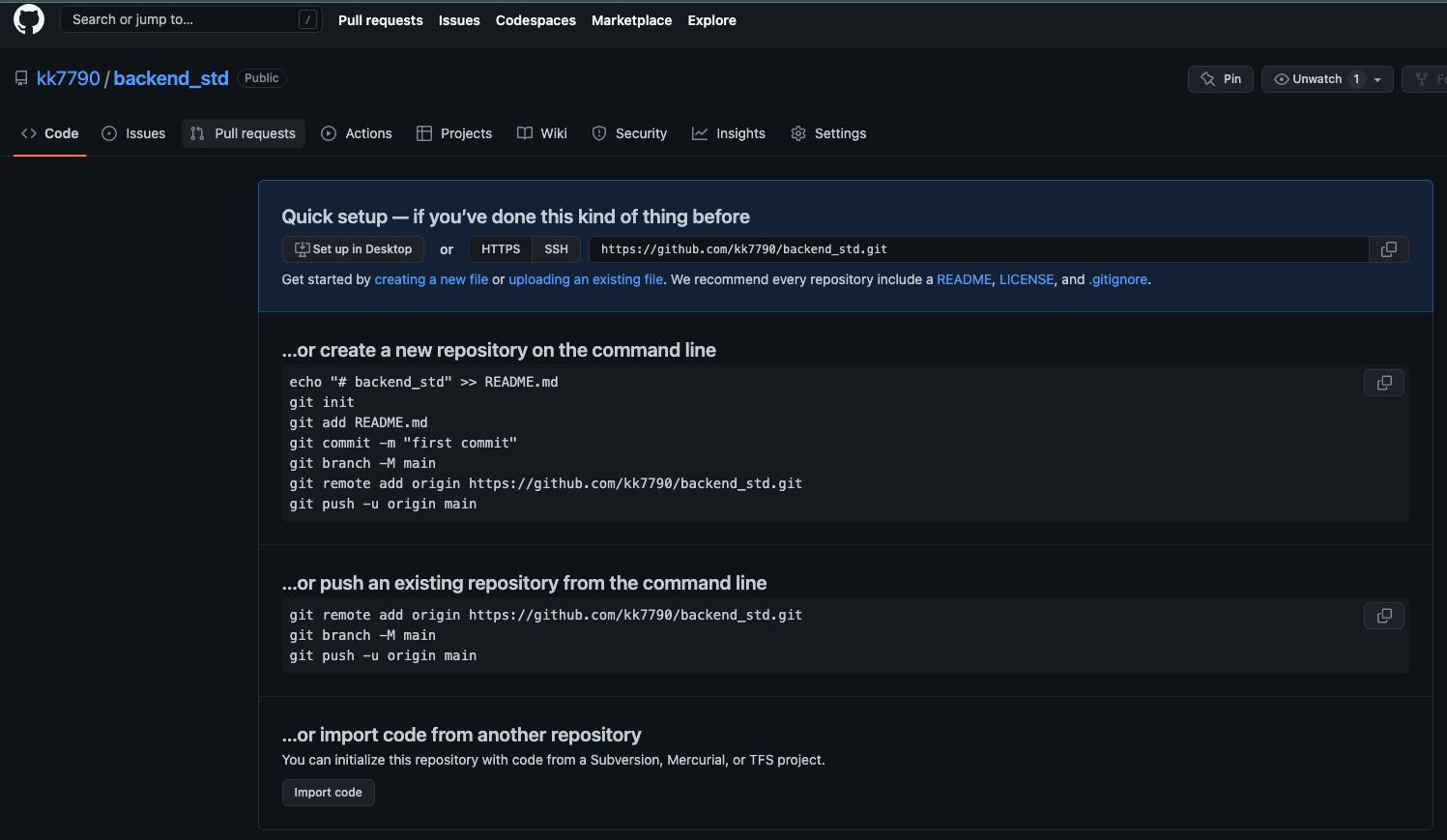Image resolution: width=1447 pixels, height=840 pixels.
Task: Pin the backend_std repository
Action: click(1220, 78)
